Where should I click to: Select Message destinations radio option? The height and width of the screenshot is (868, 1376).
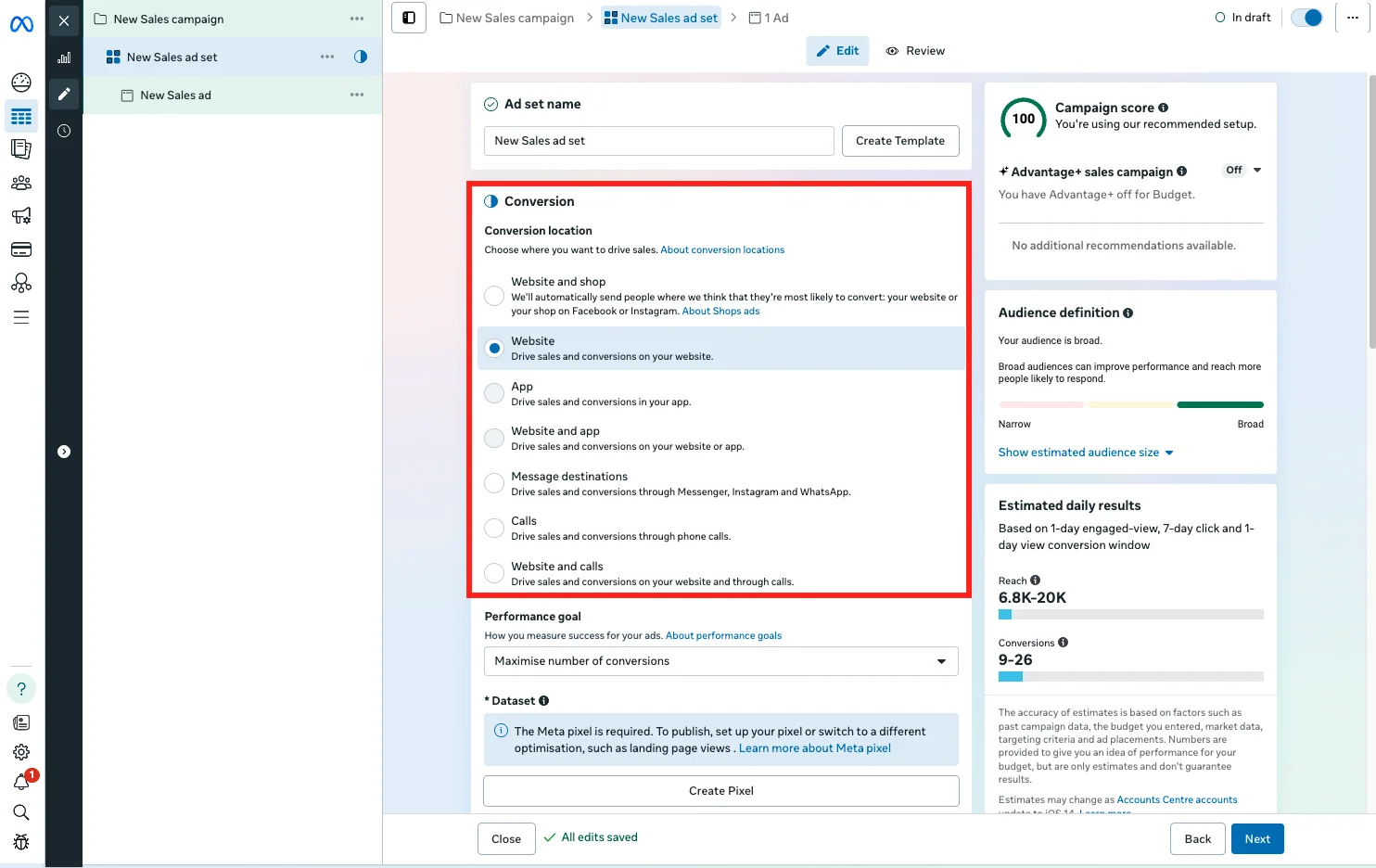494,483
